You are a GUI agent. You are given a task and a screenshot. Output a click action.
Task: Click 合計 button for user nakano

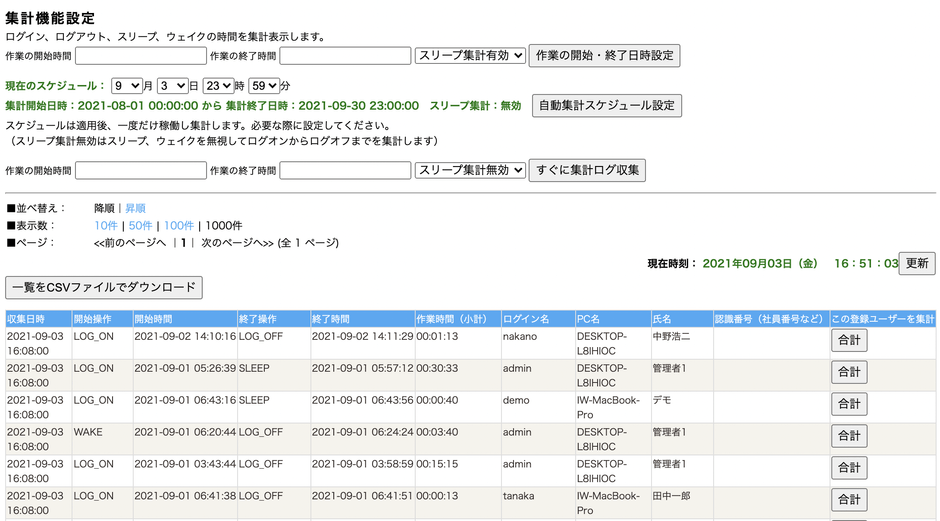pos(849,342)
